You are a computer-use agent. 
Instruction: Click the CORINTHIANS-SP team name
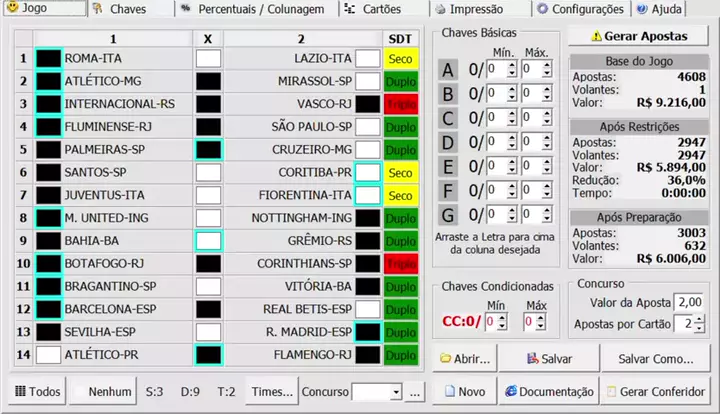[x=304, y=264]
